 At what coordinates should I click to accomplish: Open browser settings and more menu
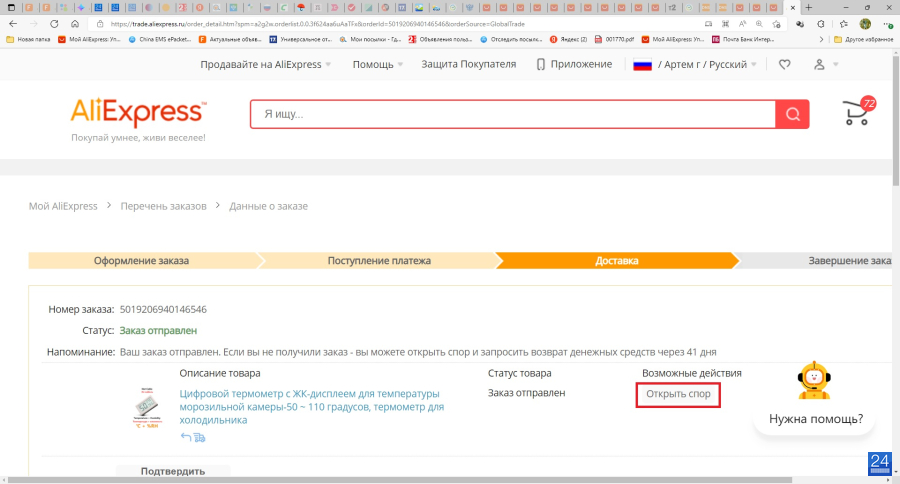tap(887, 24)
